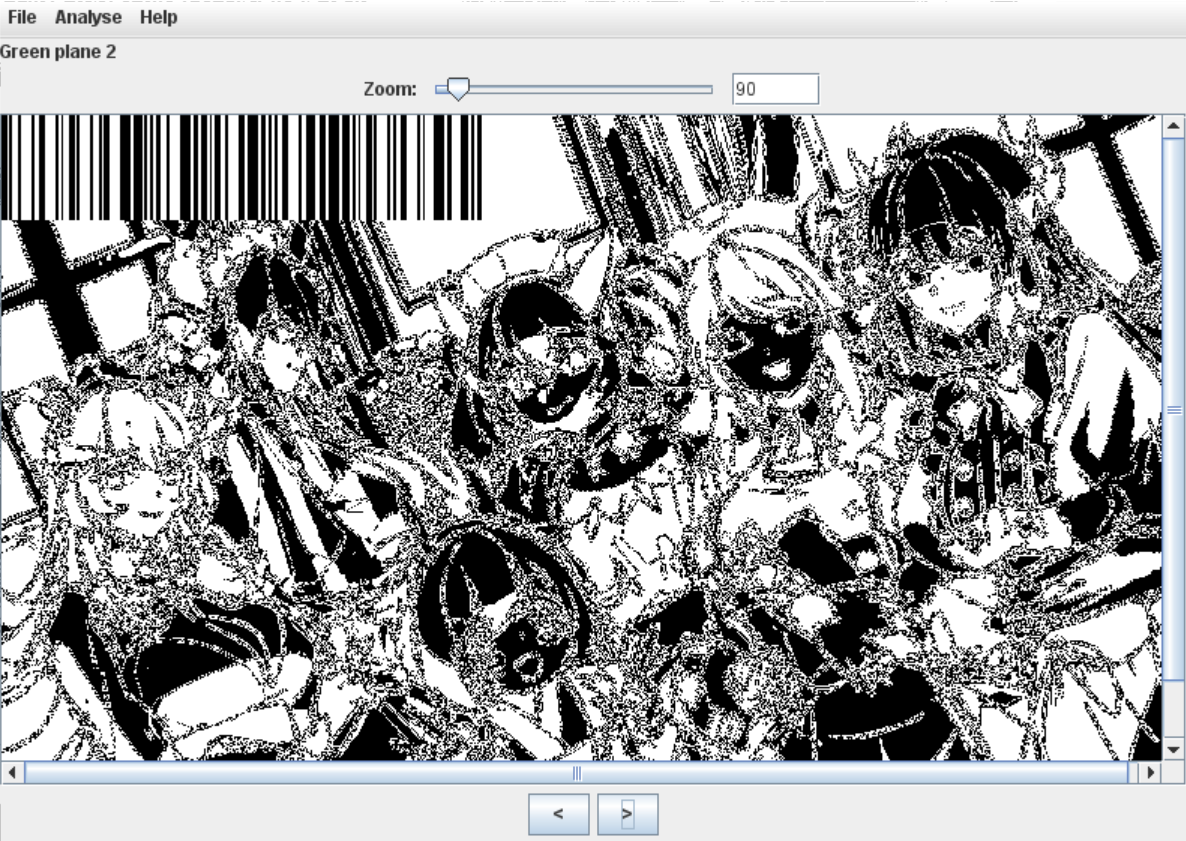Click the horizontal scrollbar right arrow

(1150, 773)
